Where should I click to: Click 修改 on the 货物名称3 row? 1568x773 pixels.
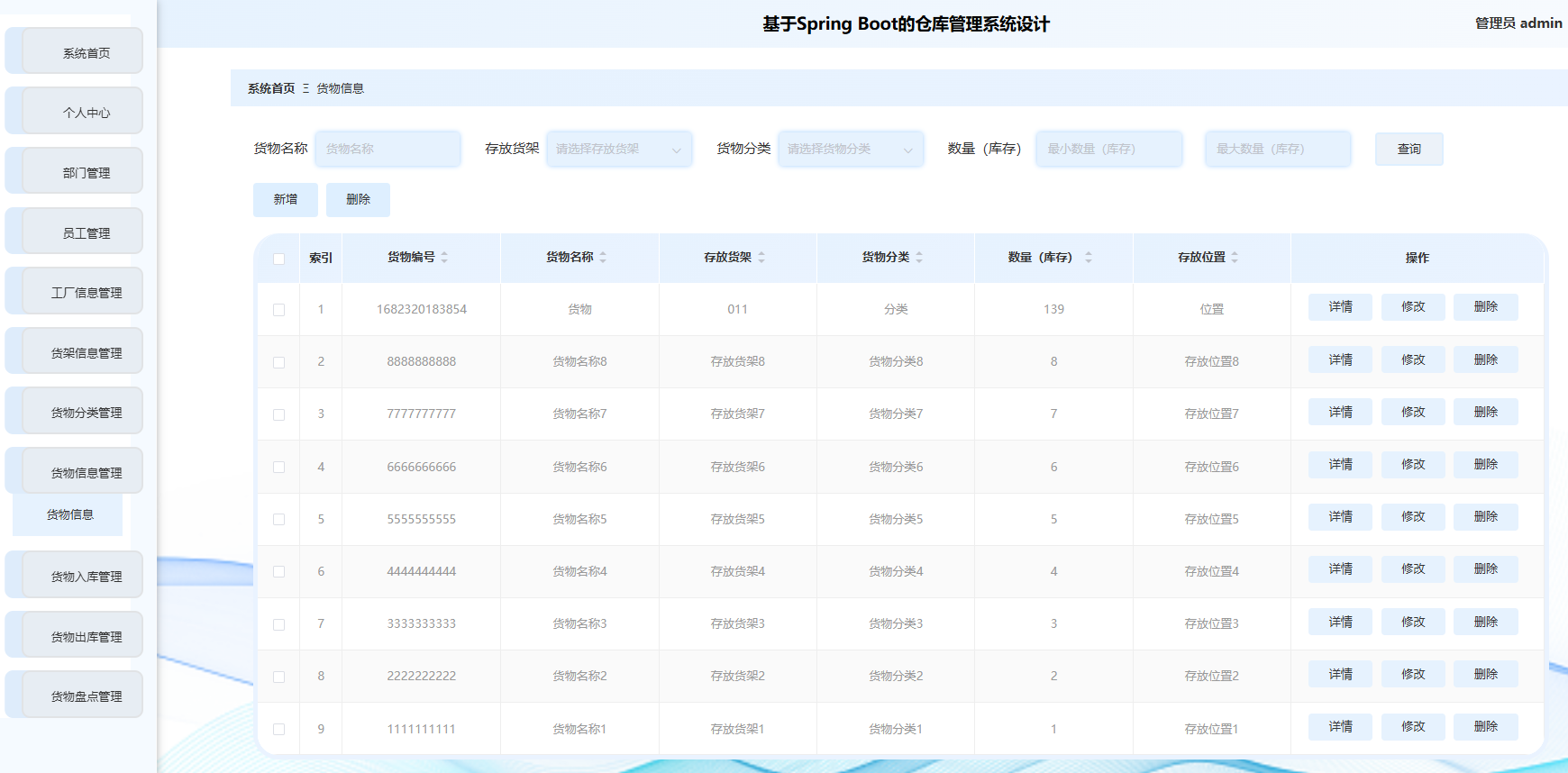[1413, 623]
